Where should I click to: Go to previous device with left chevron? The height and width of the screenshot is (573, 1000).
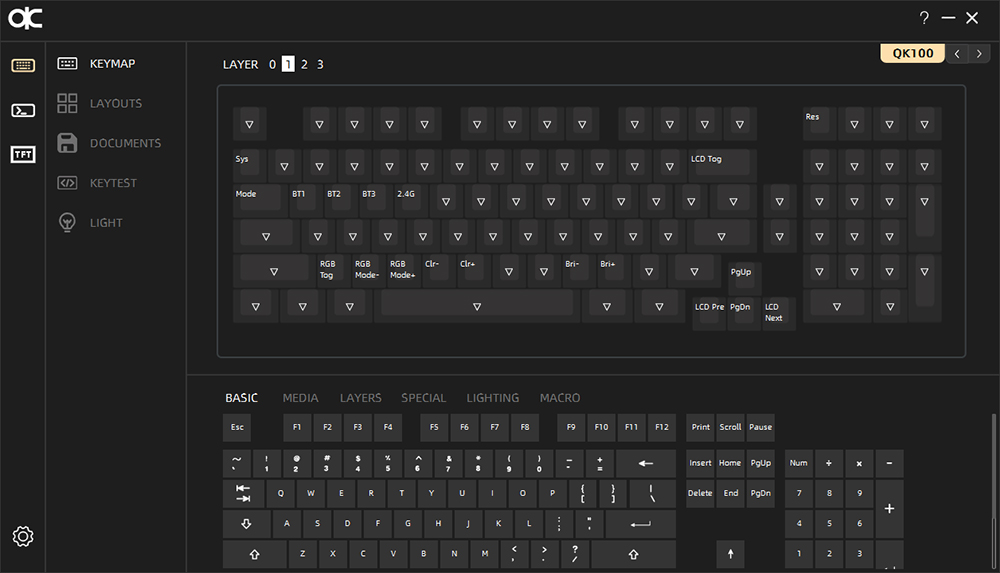[x=957, y=54]
